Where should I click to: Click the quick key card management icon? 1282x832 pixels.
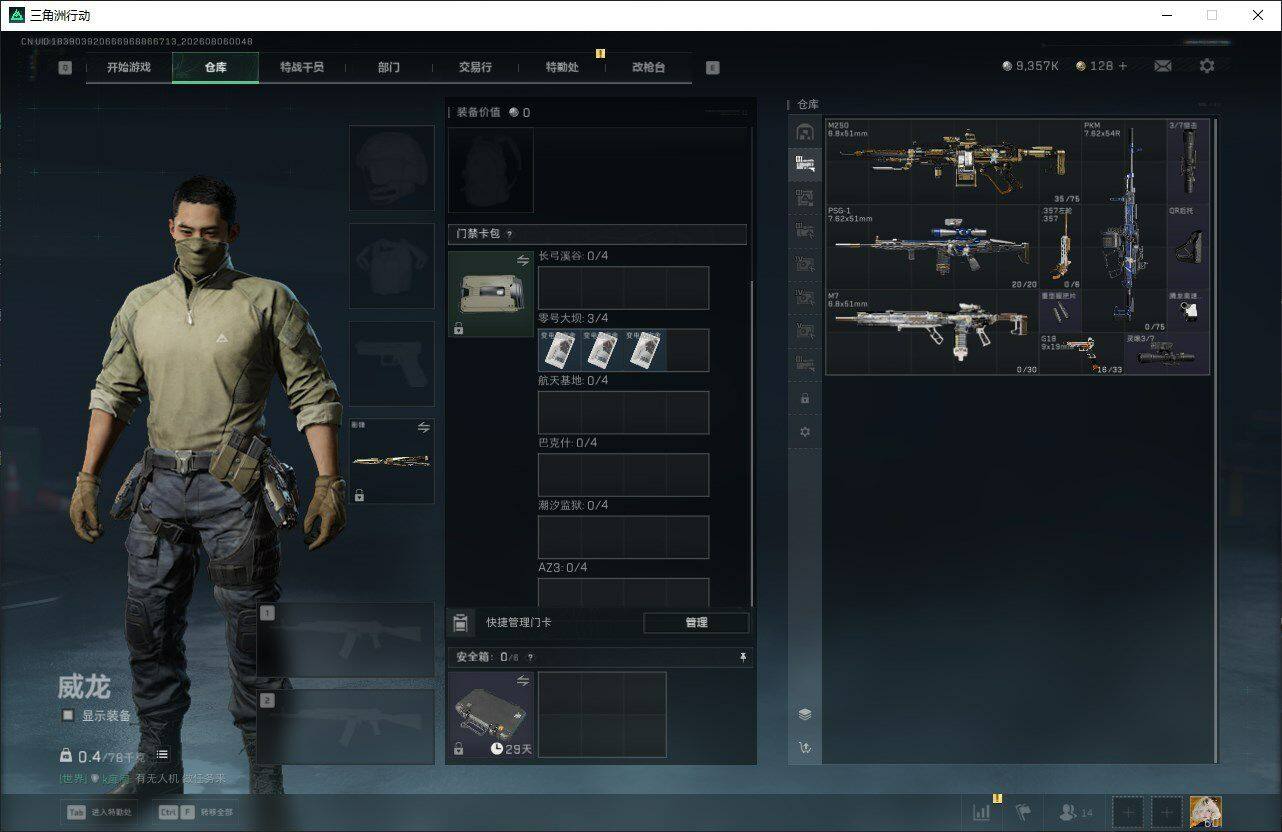(x=460, y=623)
